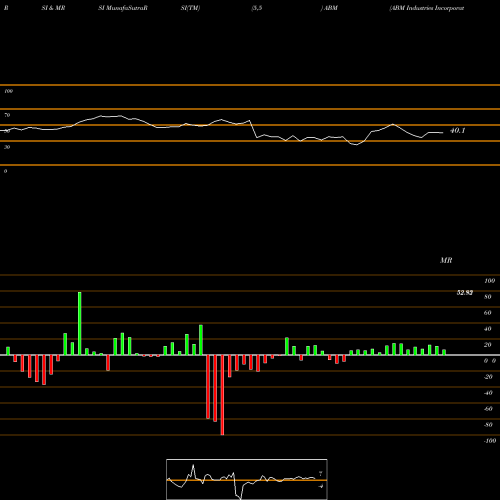Image resolution: width=500 pixels, height=500 pixels.
Task: Click the 'SI & MR' header text
Action: coord(53,8)
